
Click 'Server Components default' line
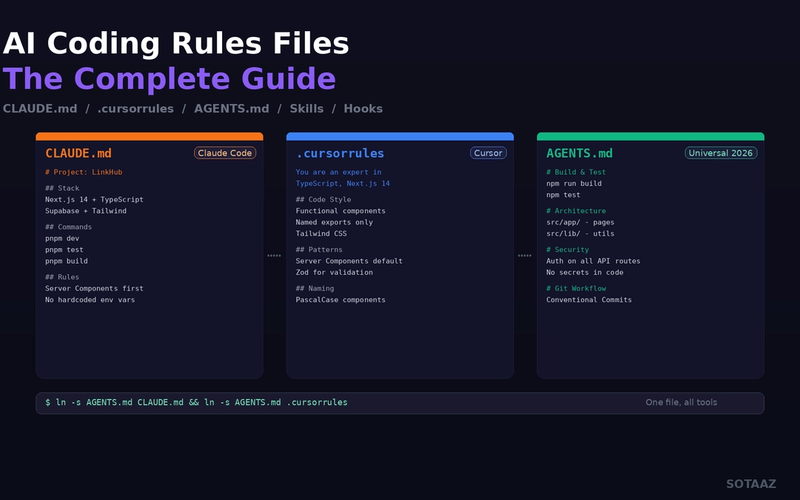[x=349, y=261]
